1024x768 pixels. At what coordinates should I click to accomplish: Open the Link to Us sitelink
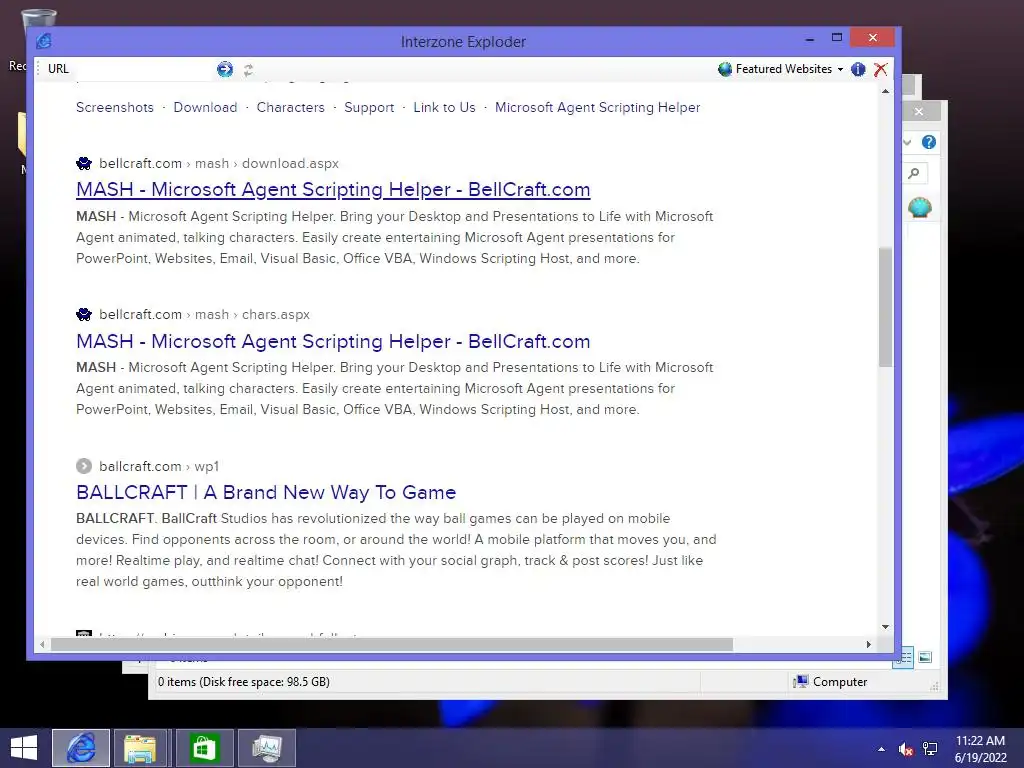pyautogui.click(x=444, y=107)
